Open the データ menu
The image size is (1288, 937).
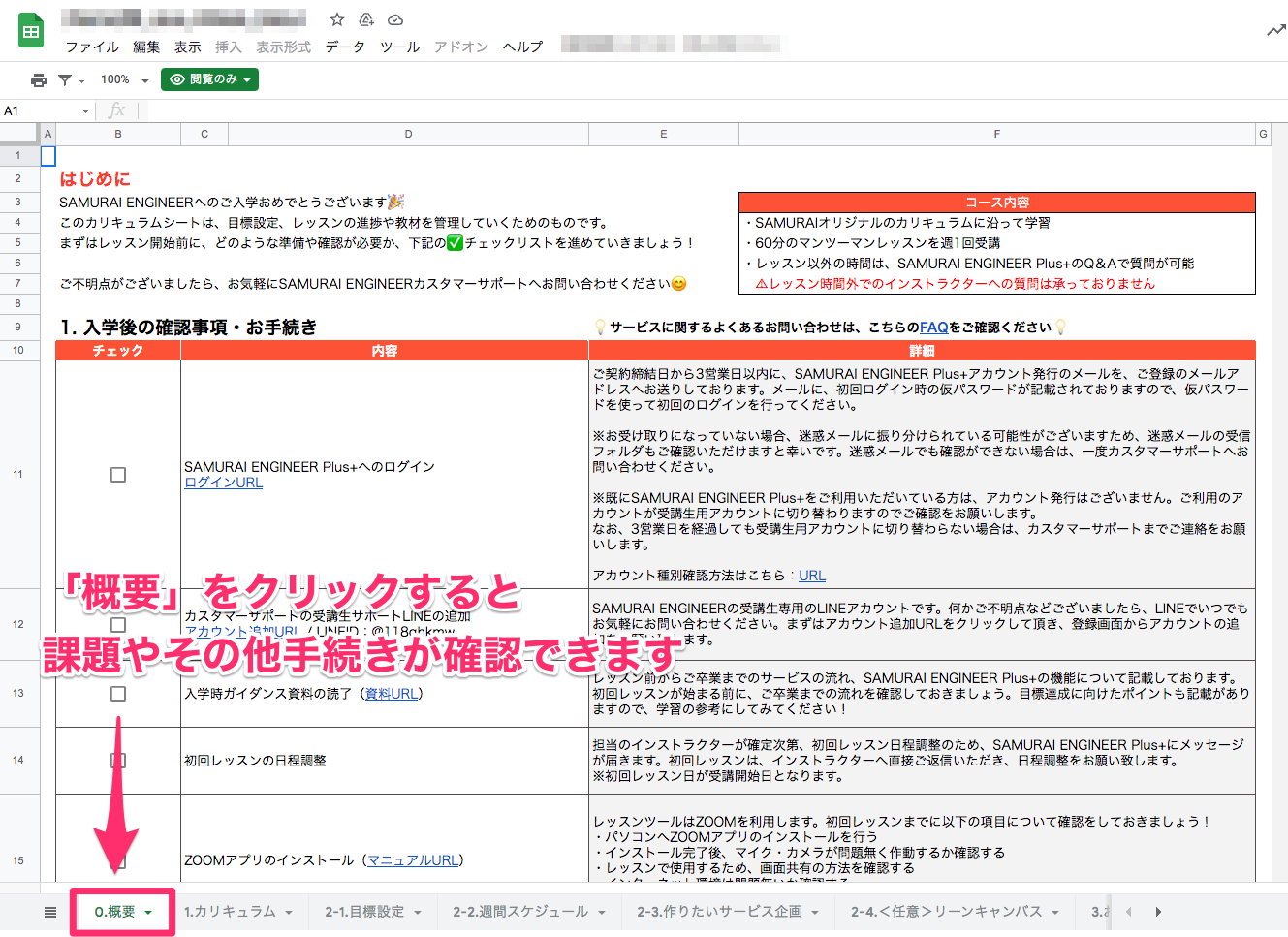(345, 46)
